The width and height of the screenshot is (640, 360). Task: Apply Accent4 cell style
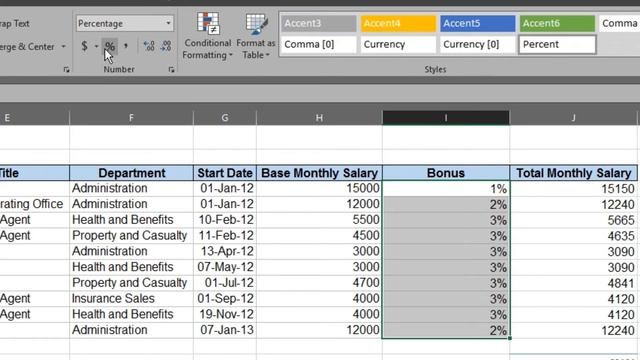pos(398,23)
